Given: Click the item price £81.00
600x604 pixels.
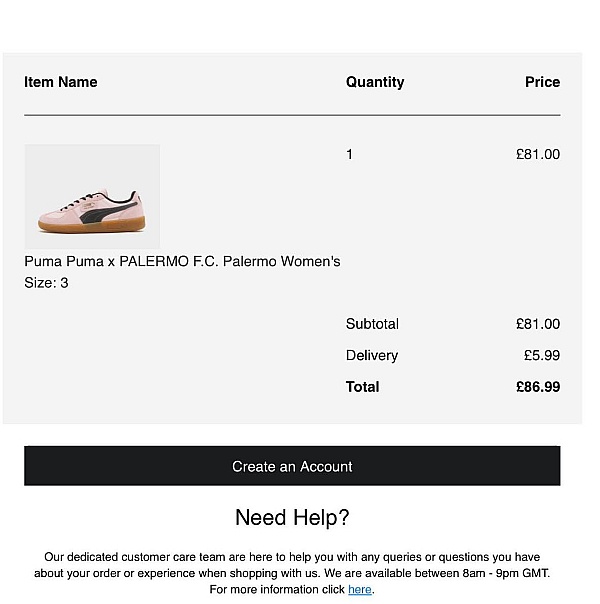Looking at the screenshot, I should pos(538,154).
